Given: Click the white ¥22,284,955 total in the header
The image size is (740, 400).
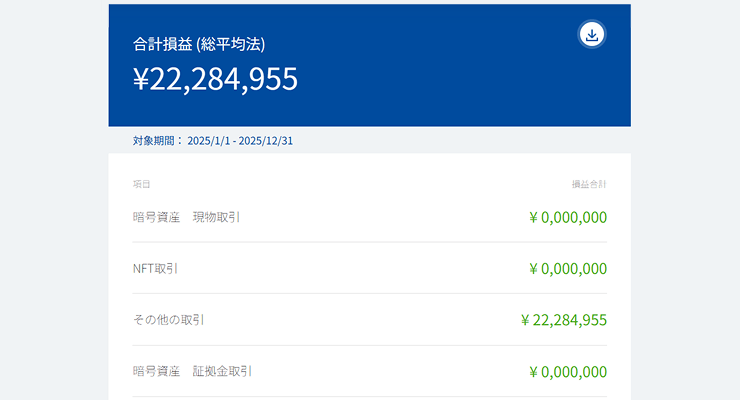Looking at the screenshot, I should coord(215,79).
